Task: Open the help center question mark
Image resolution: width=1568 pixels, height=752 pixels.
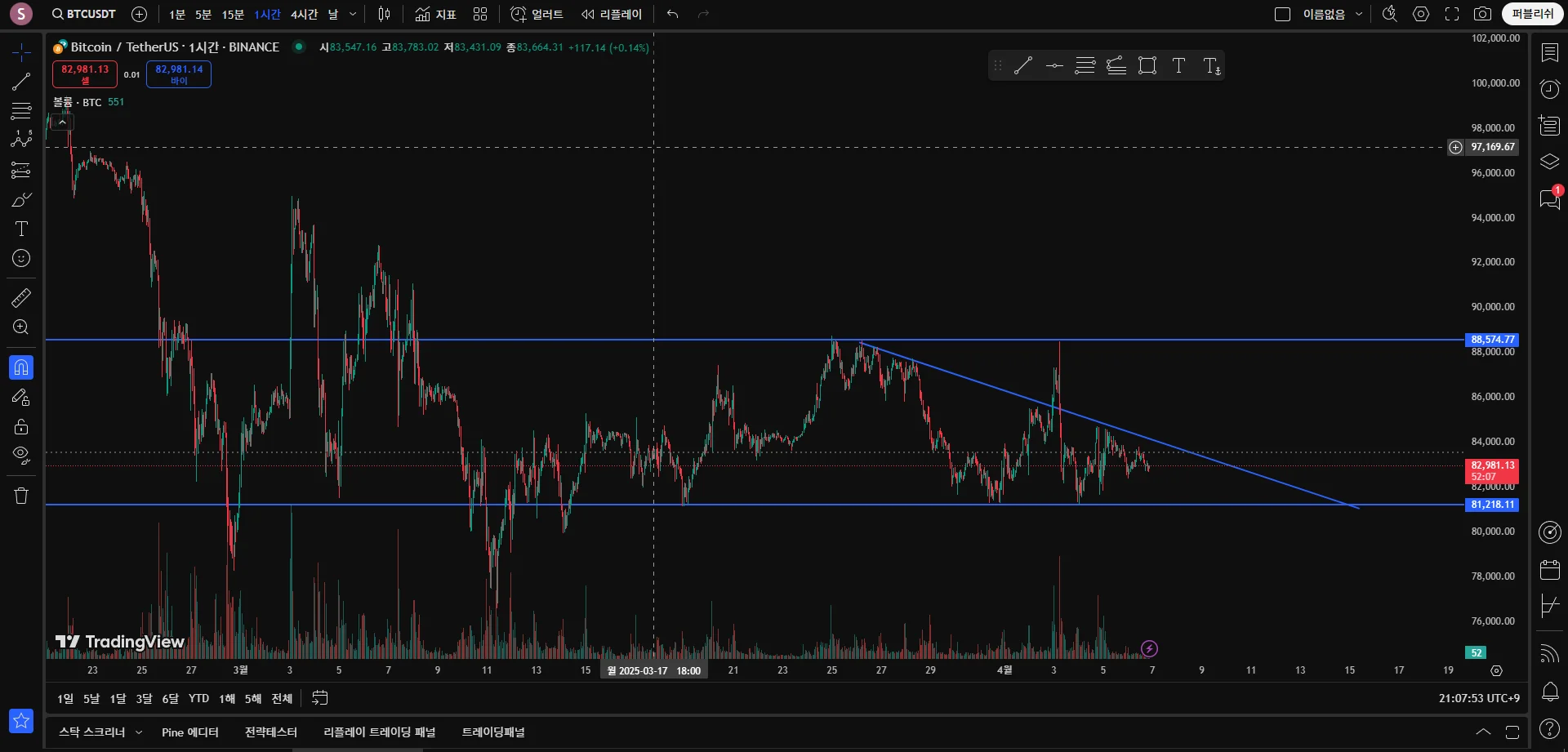Action: (x=1550, y=728)
